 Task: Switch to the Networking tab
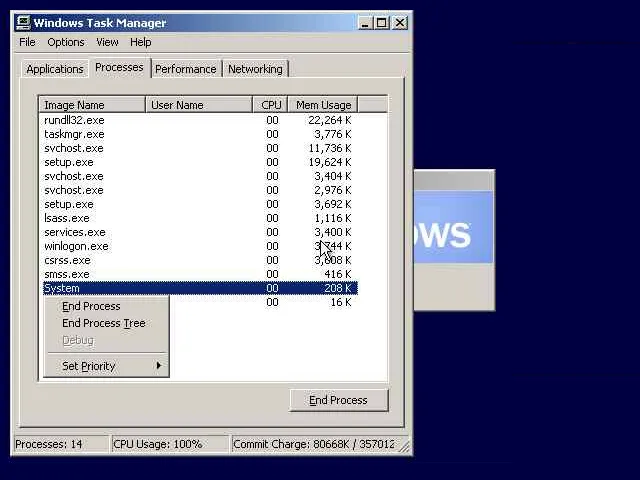click(x=255, y=69)
